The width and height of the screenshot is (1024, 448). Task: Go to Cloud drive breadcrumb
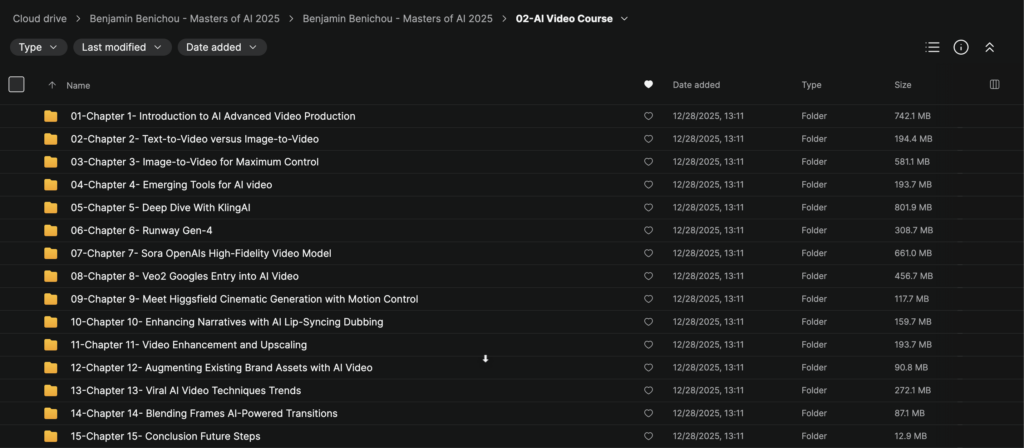40,18
